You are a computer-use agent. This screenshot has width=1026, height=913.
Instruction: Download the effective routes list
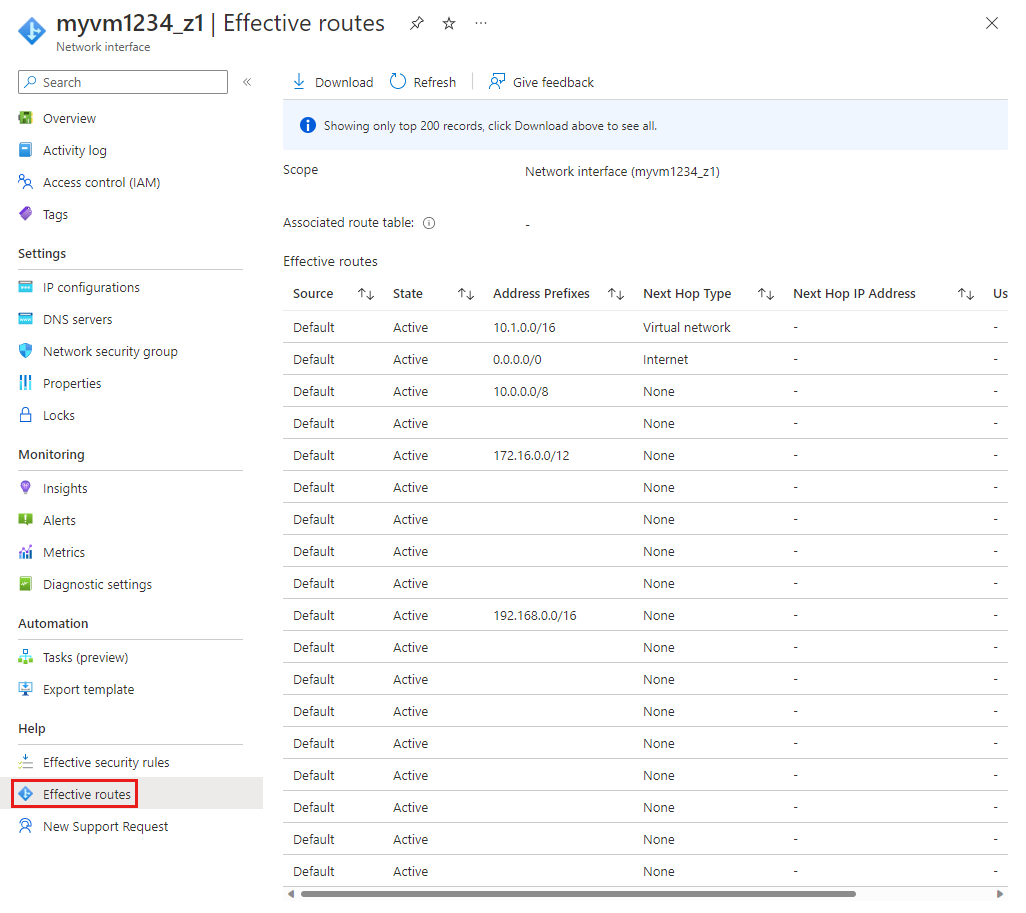point(331,81)
